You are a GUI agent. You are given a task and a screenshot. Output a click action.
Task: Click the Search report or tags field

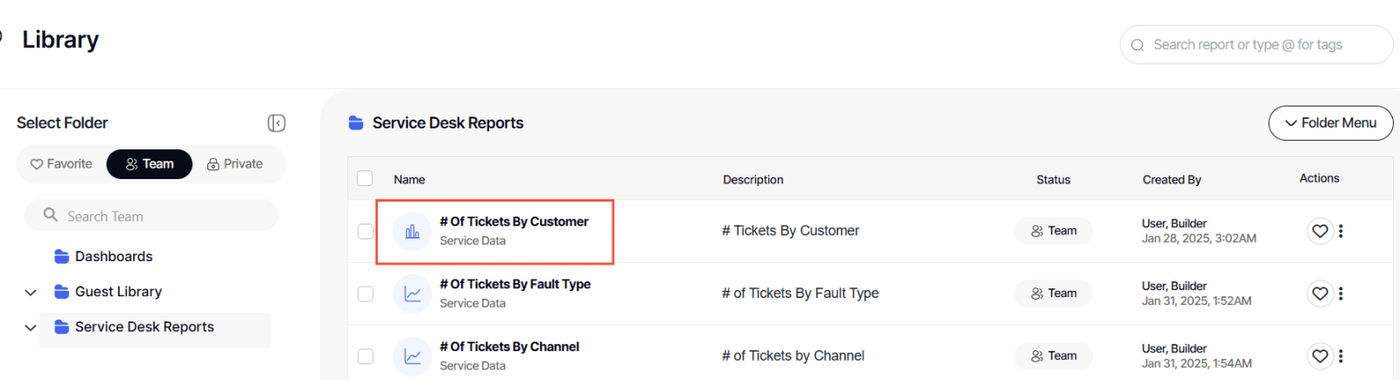pos(1257,45)
